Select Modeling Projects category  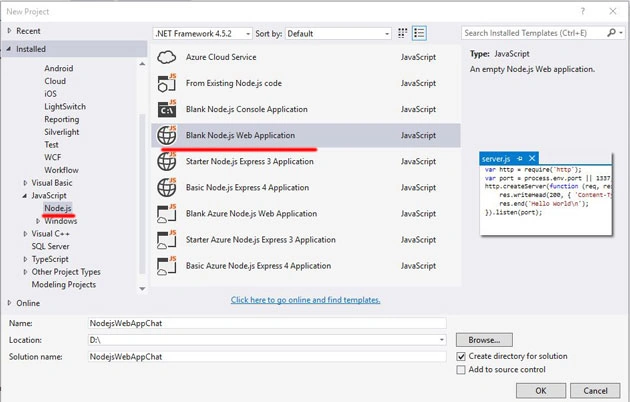tap(63, 284)
